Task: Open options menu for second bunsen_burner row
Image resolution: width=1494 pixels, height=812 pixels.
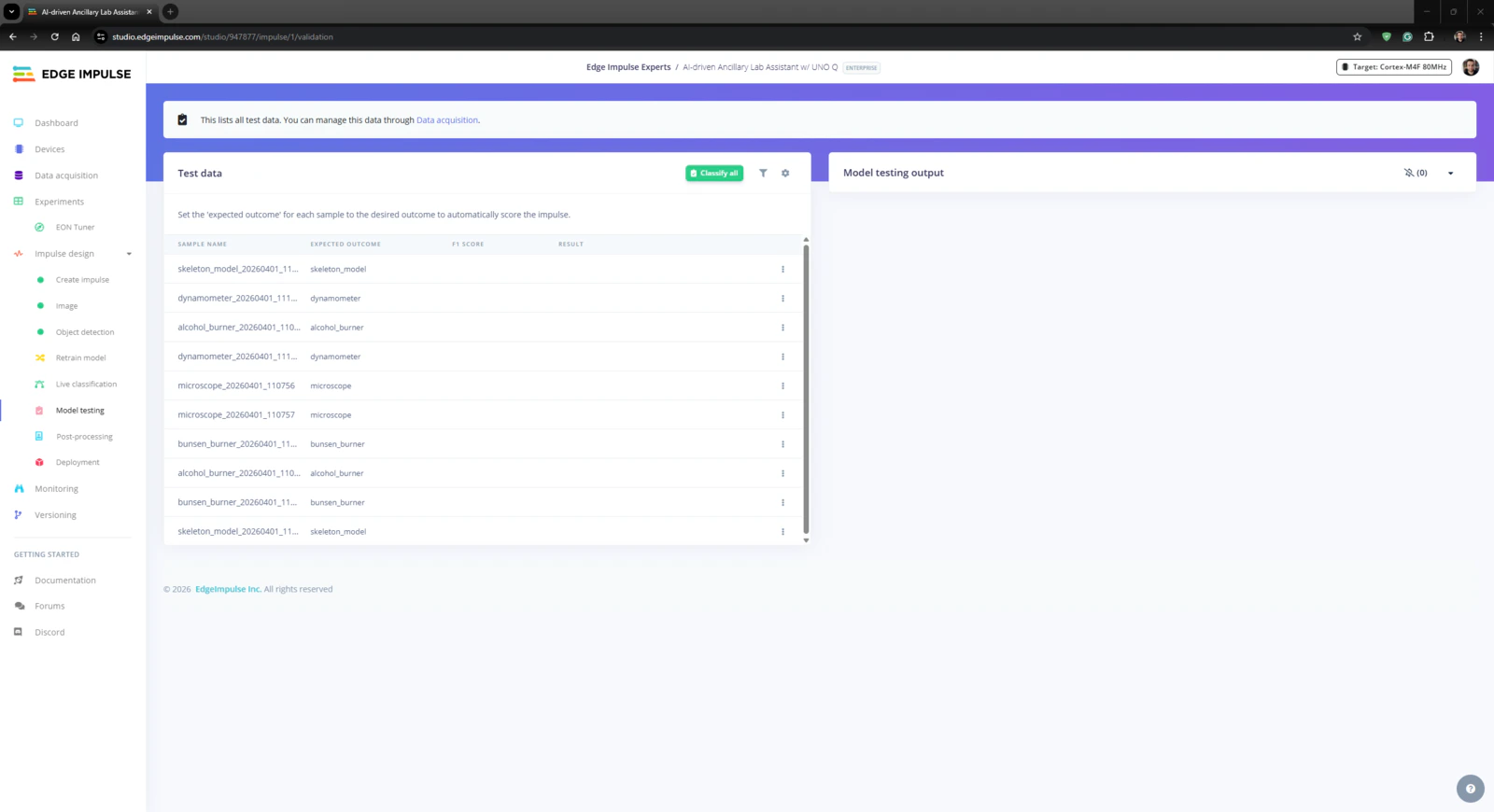Action: point(782,503)
